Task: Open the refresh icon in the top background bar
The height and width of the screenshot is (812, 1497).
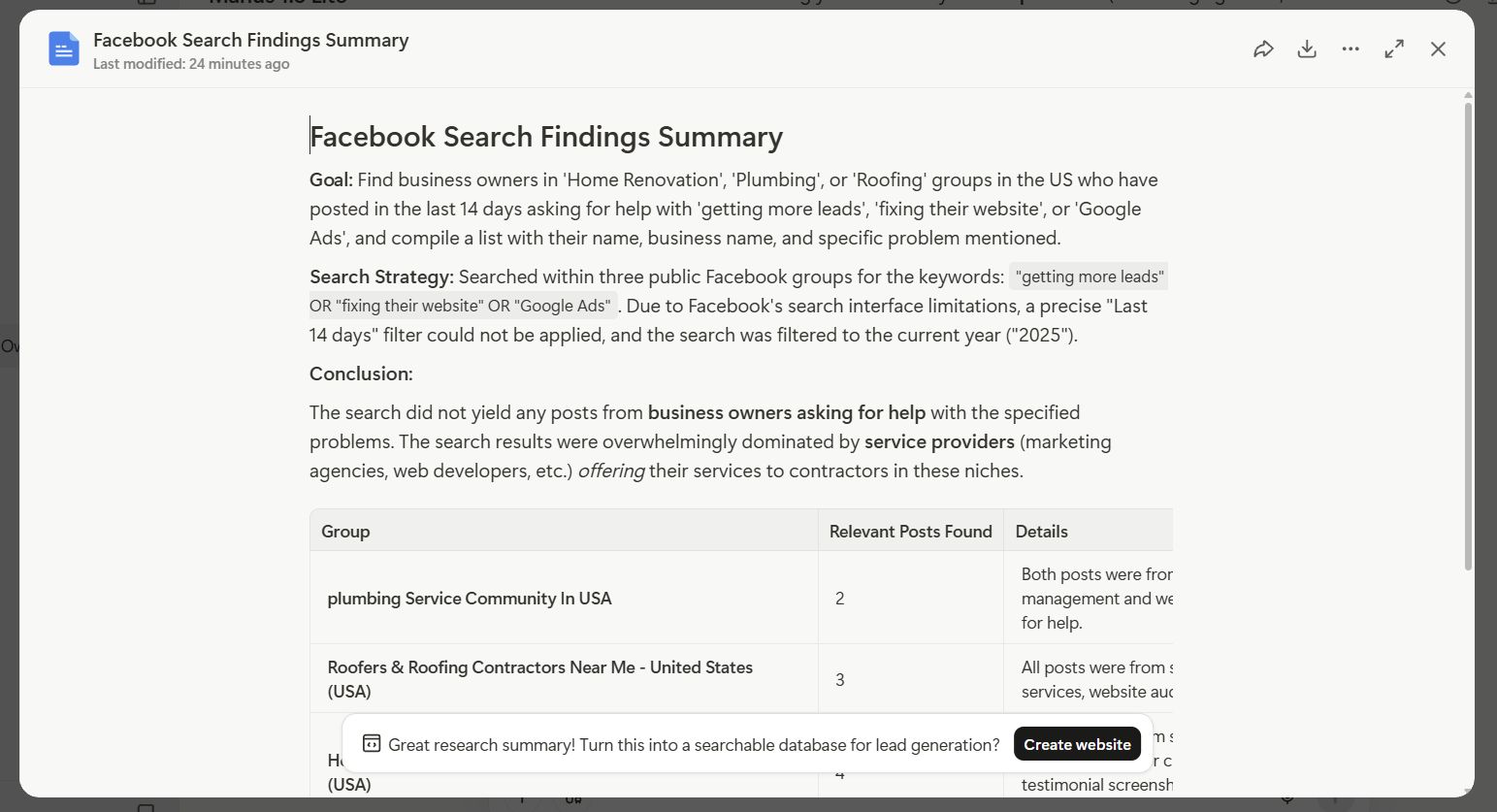Action: point(1452,3)
